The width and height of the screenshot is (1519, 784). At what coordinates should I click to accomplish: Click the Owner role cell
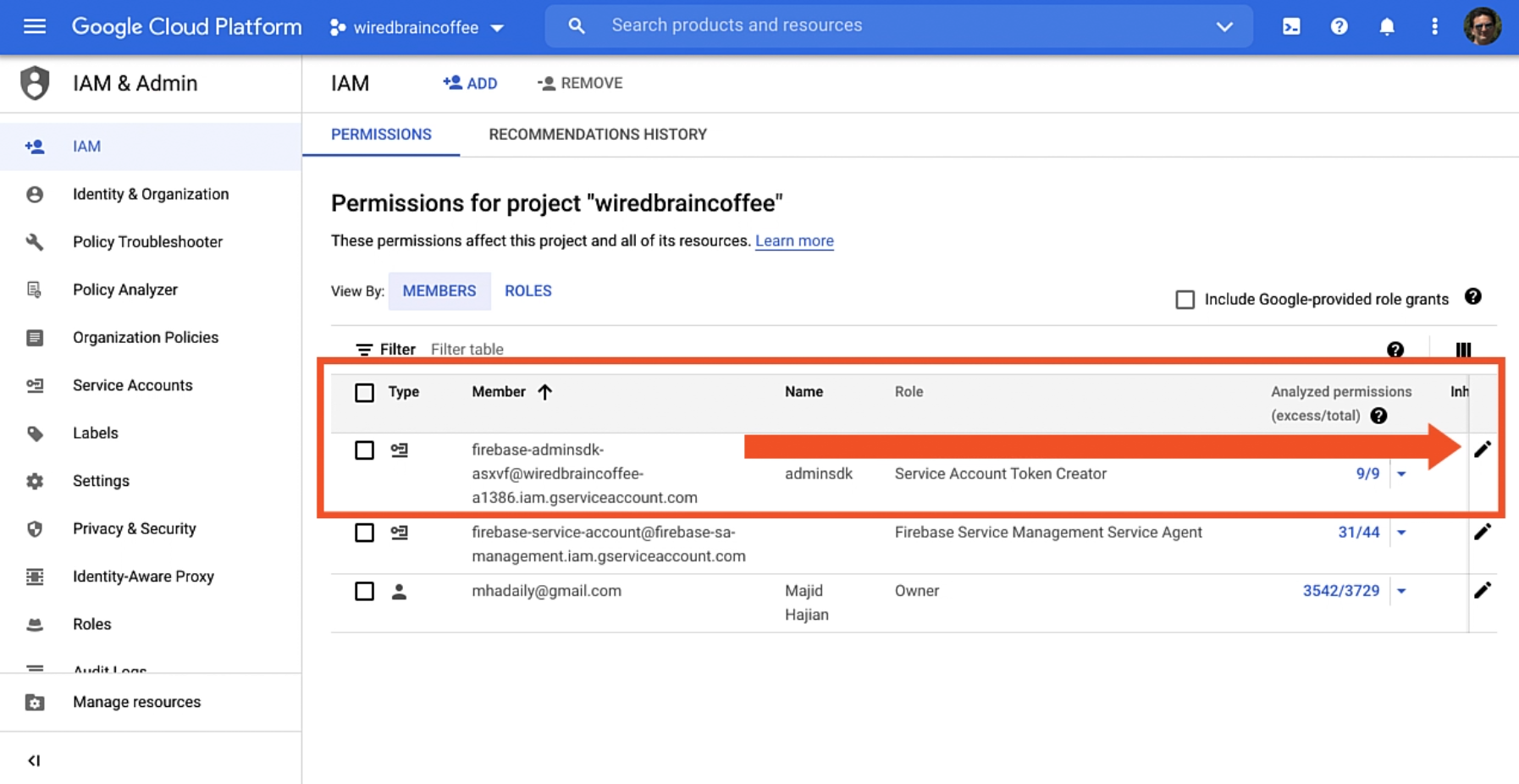917,591
